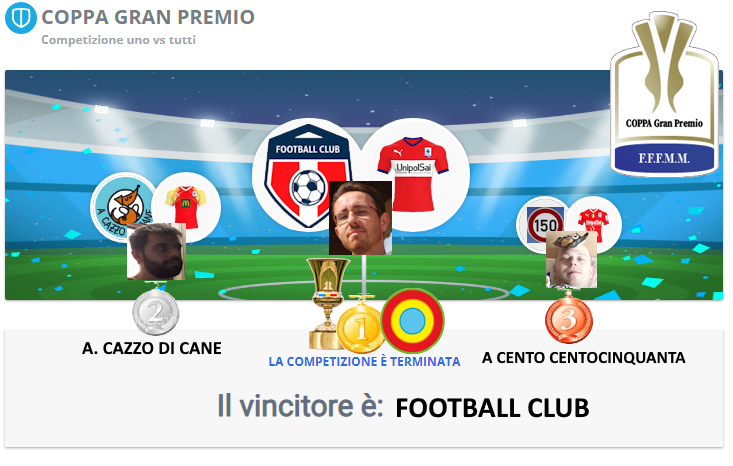Open the winner's profile photo
The image size is (733, 466).
click(360, 218)
